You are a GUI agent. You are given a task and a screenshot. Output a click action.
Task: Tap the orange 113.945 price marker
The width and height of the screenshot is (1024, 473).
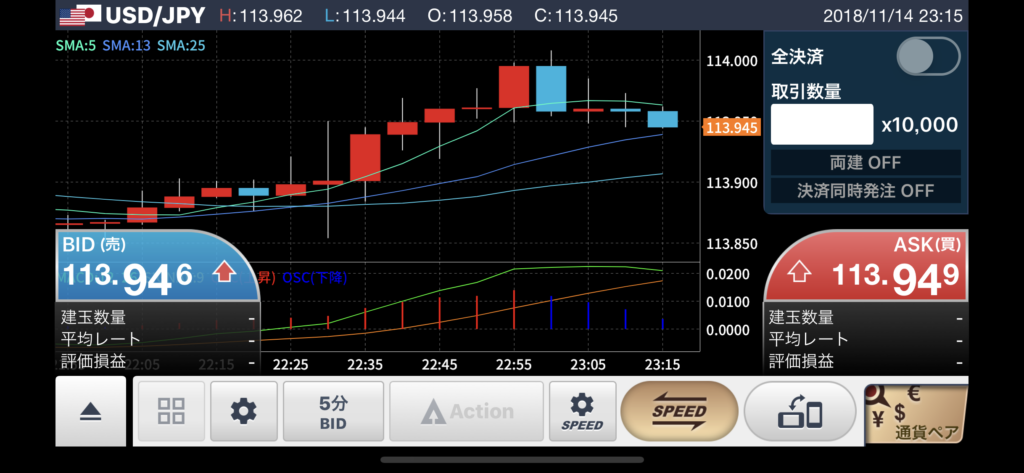click(730, 127)
